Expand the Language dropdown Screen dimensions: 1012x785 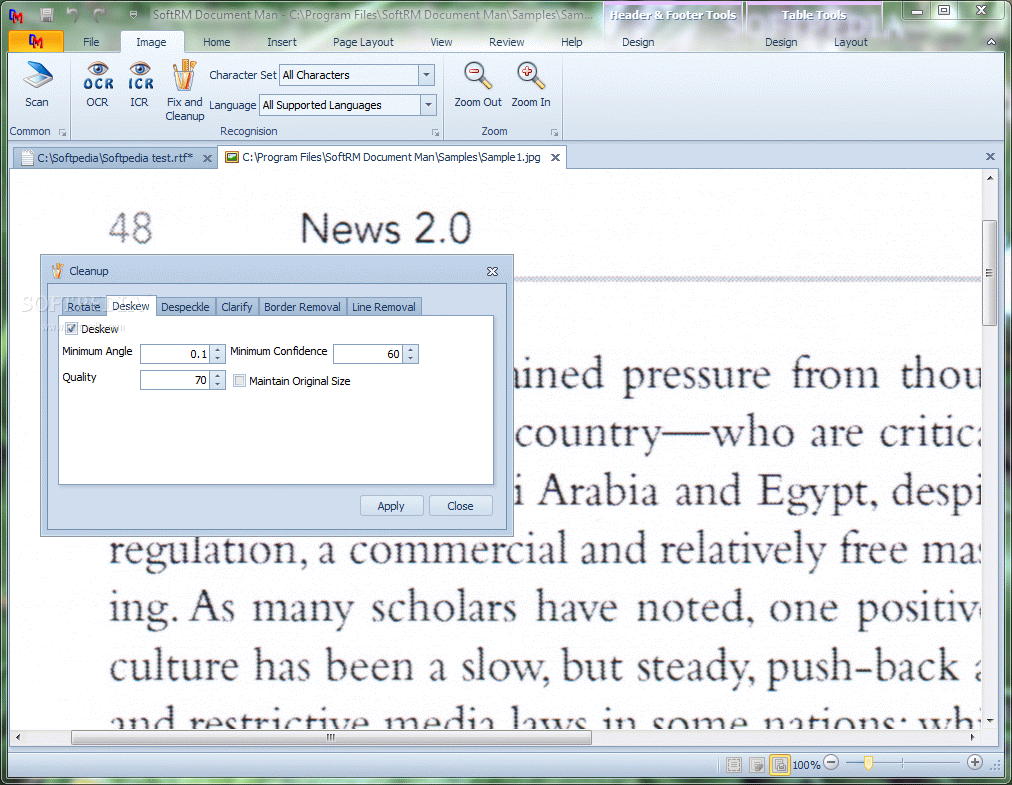(x=428, y=105)
